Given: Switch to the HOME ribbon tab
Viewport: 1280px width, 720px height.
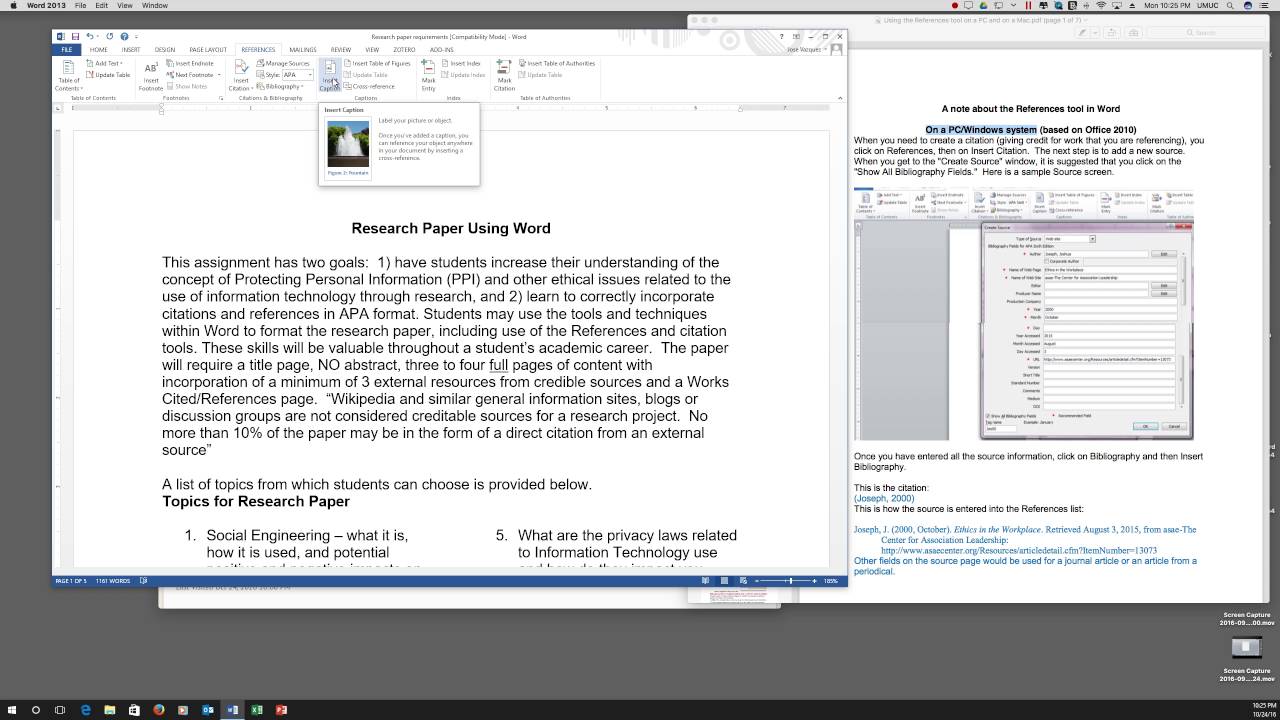Looking at the screenshot, I should coord(98,49).
